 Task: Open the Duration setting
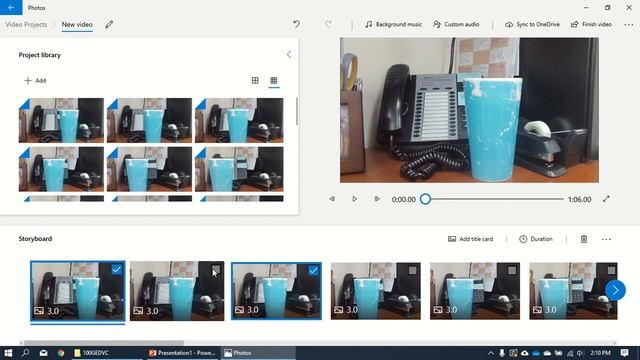pos(536,239)
